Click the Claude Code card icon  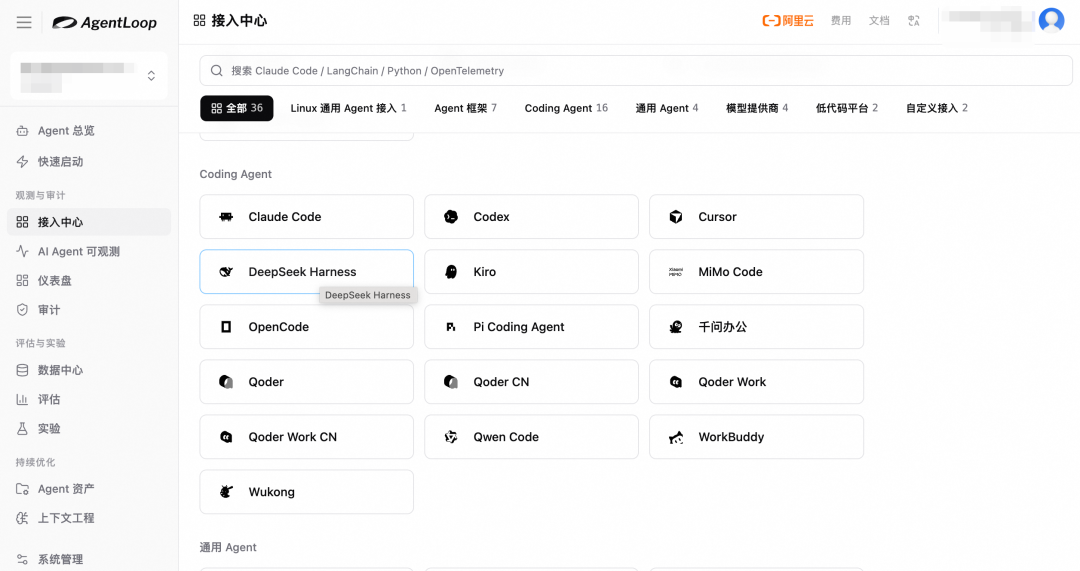click(226, 217)
